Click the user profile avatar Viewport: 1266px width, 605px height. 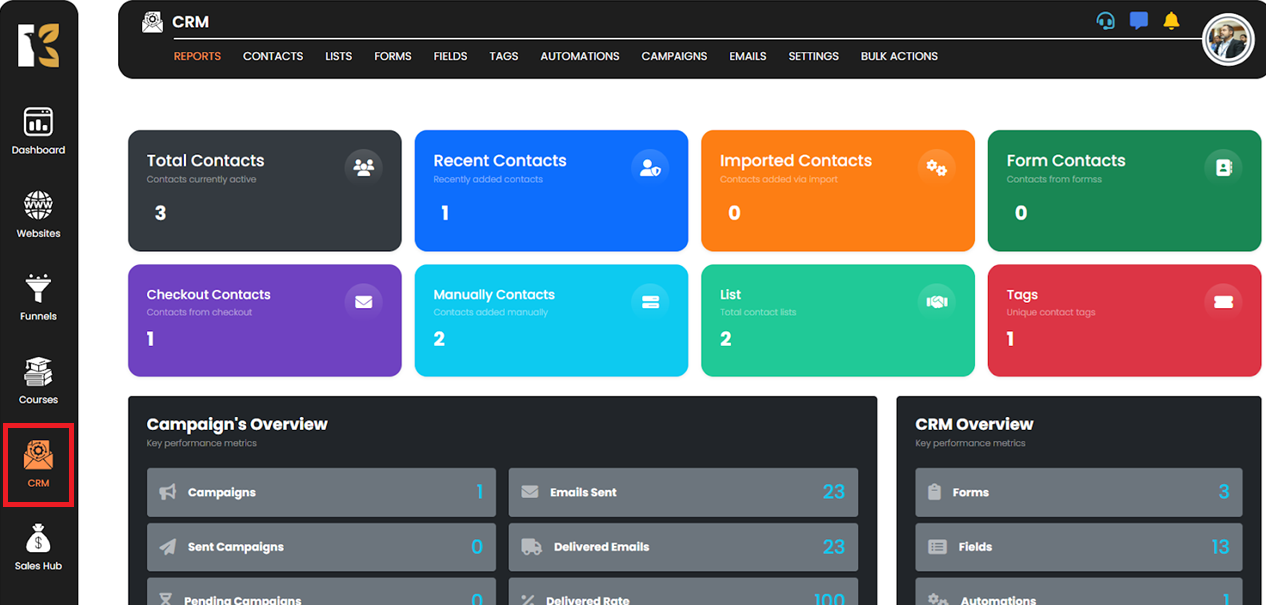1227,40
